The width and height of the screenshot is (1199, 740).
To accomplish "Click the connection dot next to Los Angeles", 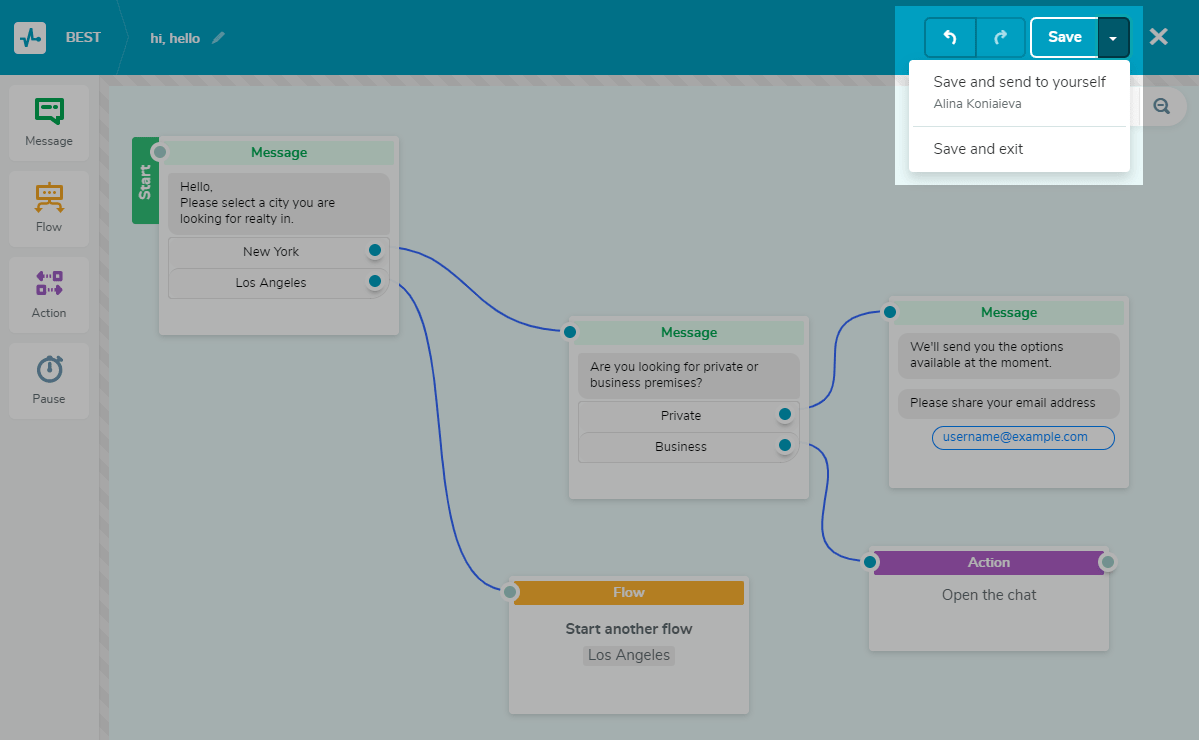I will (374, 282).
